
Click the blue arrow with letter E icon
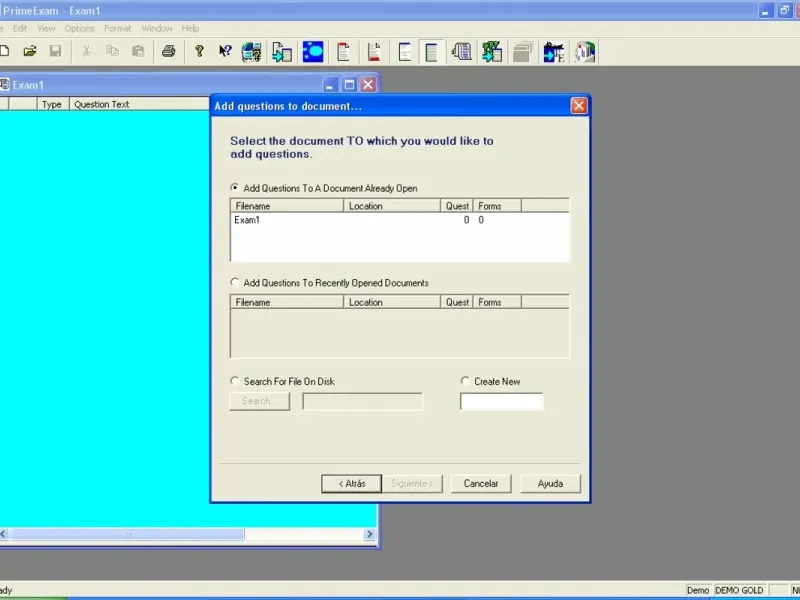coord(554,52)
